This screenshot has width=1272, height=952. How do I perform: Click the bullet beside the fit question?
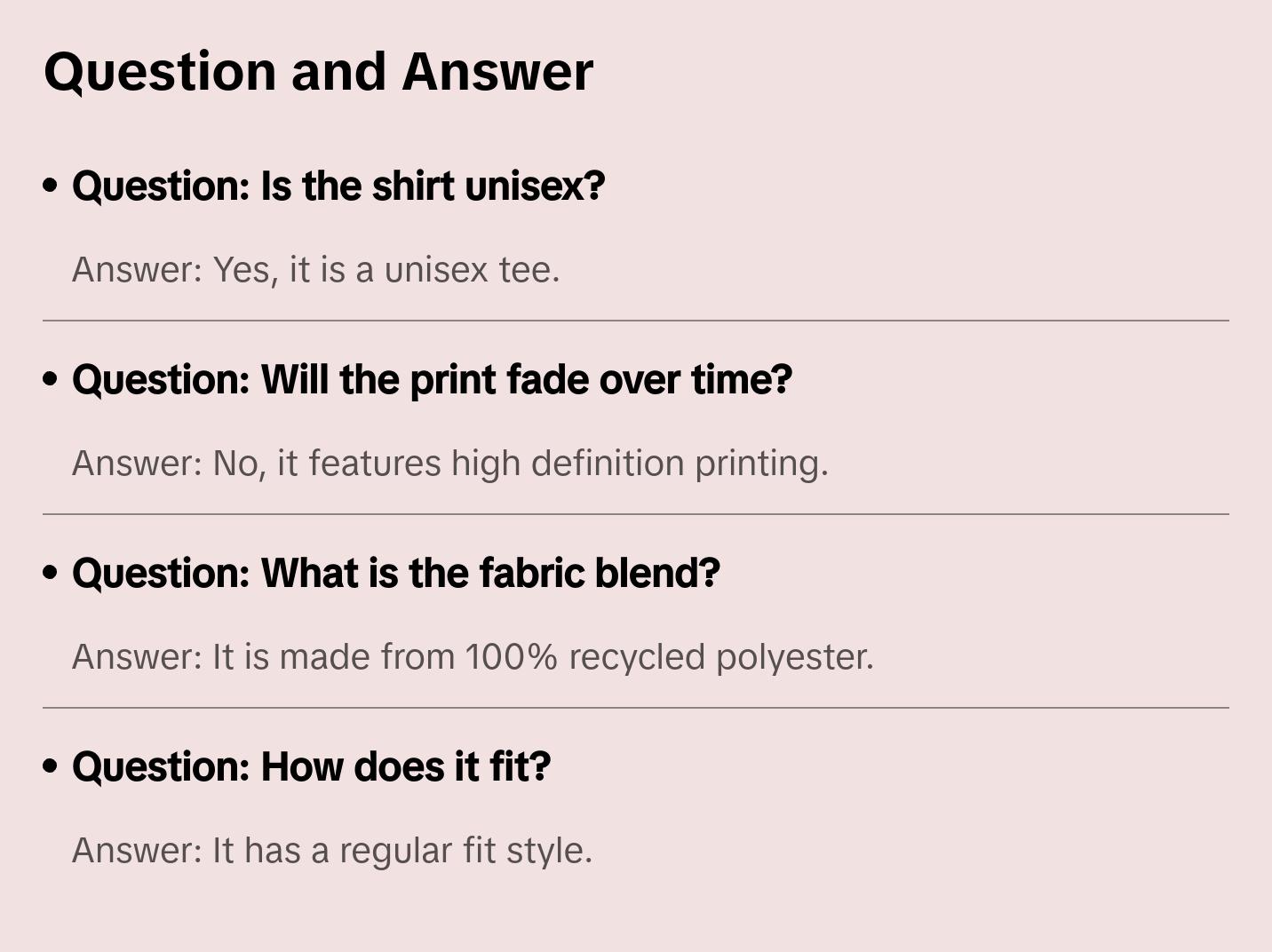point(51,767)
